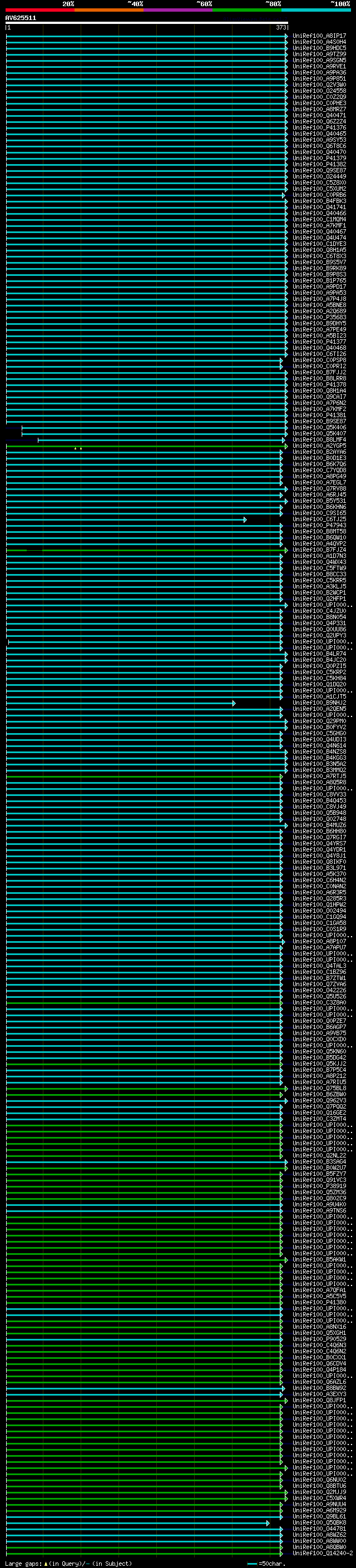
Task: Open hit label UniRef100_A8P107
Action: [319, 942]
